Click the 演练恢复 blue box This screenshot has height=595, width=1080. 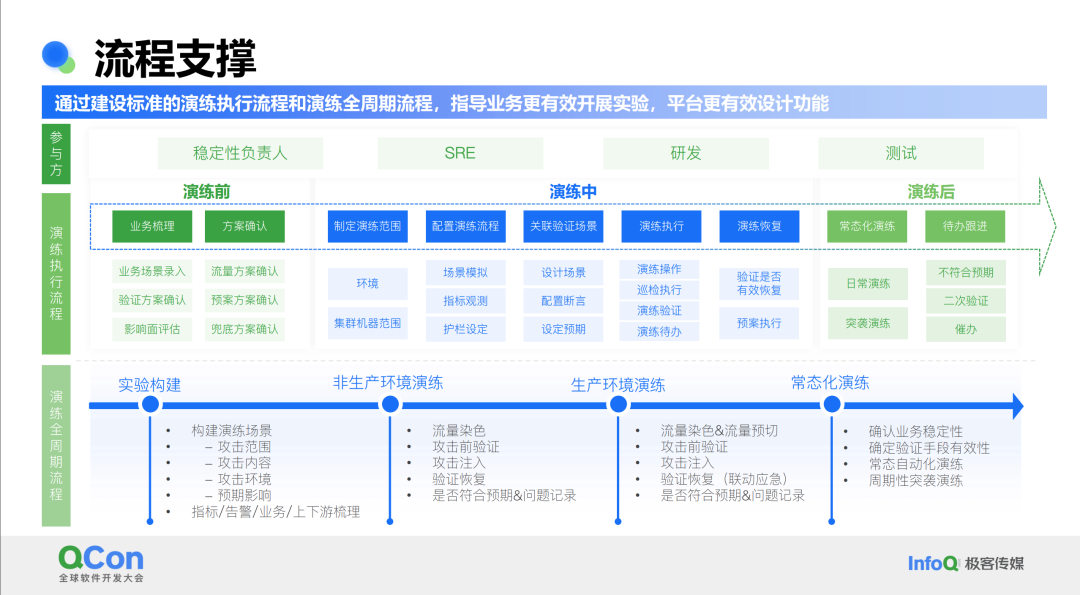pyautogui.click(x=759, y=227)
